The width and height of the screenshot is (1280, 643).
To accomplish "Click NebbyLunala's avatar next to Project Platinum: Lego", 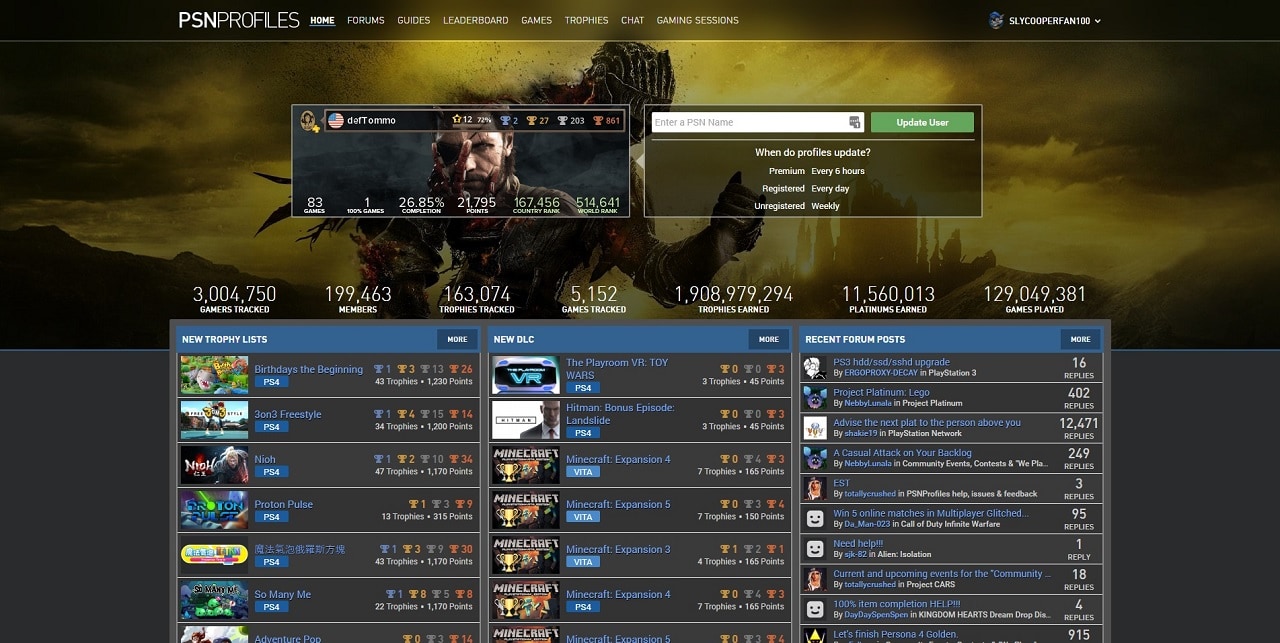I will click(x=812, y=397).
